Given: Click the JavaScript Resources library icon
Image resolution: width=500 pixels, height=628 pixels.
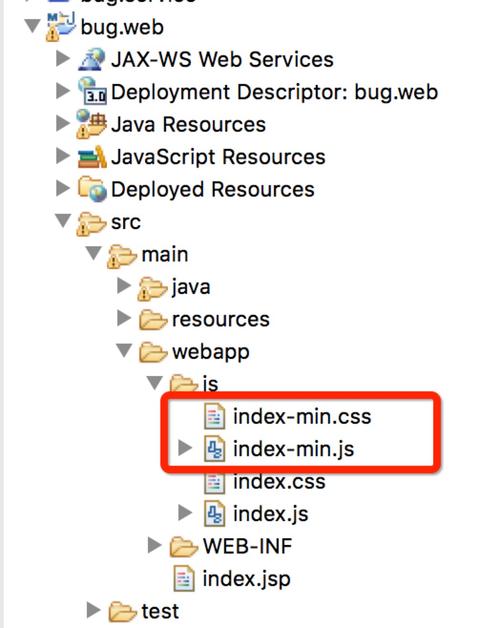Looking at the screenshot, I should pos(92,157).
